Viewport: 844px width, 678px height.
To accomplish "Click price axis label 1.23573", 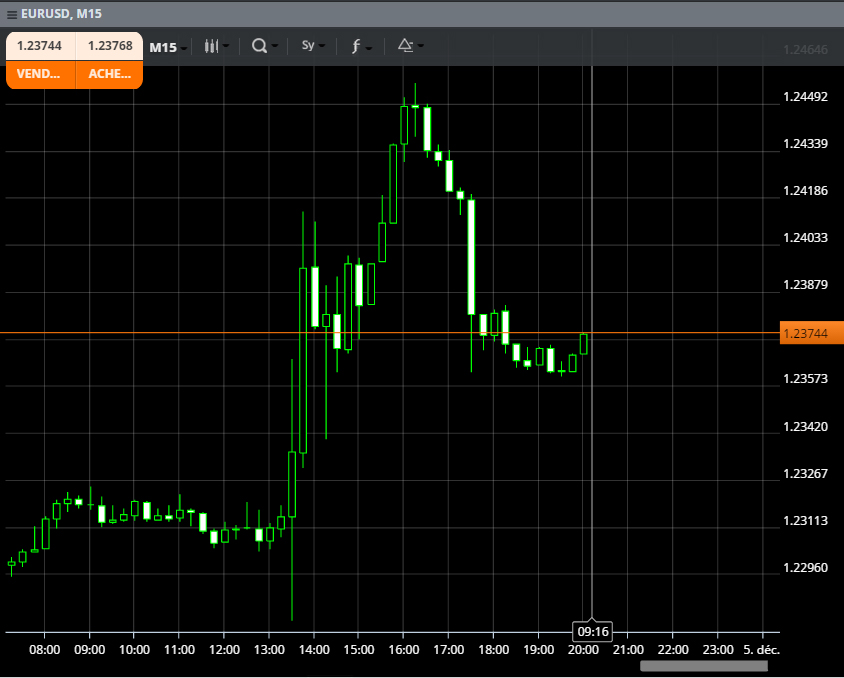I will [805, 378].
